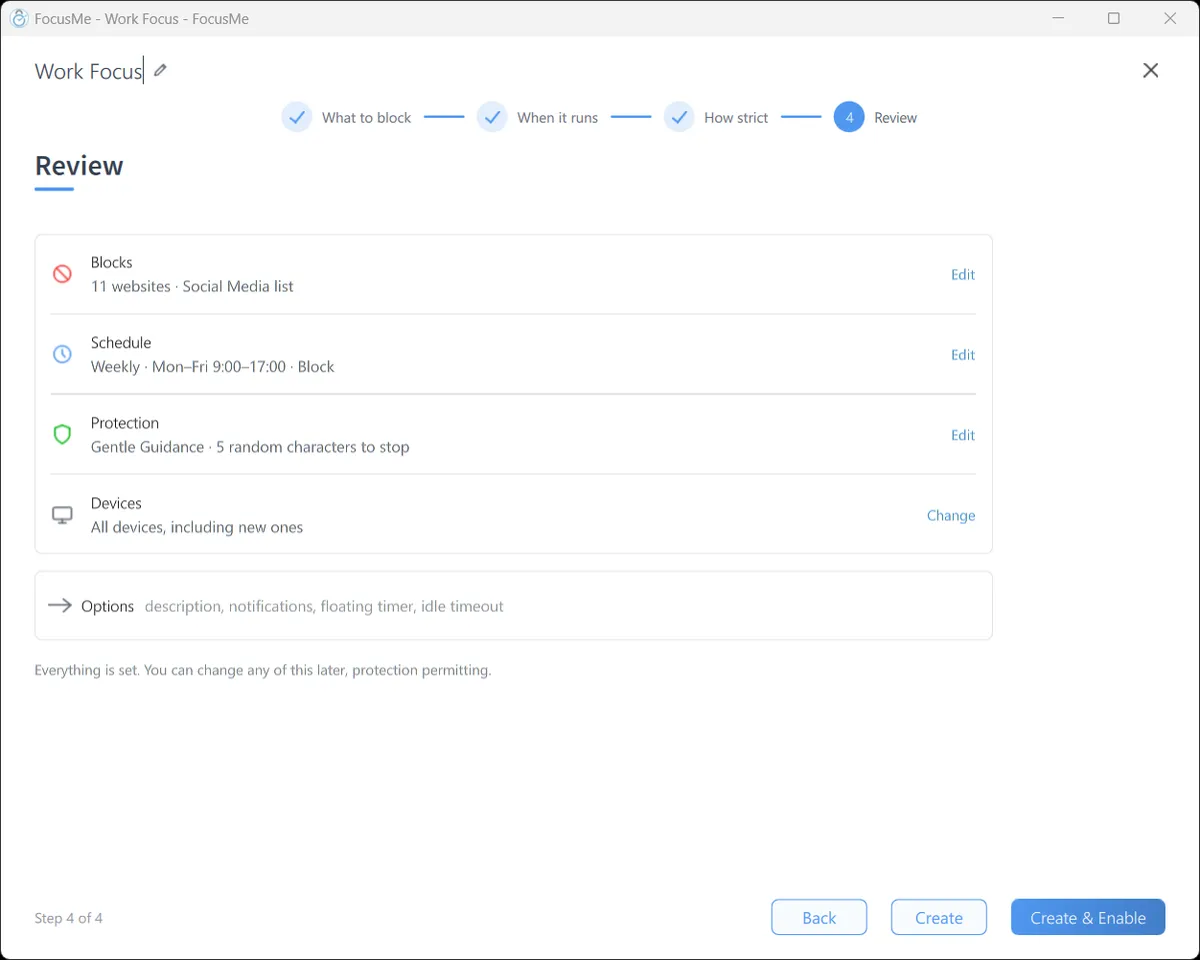Click the red Blocks prohibited icon
1200x960 pixels.
point(62,274)
